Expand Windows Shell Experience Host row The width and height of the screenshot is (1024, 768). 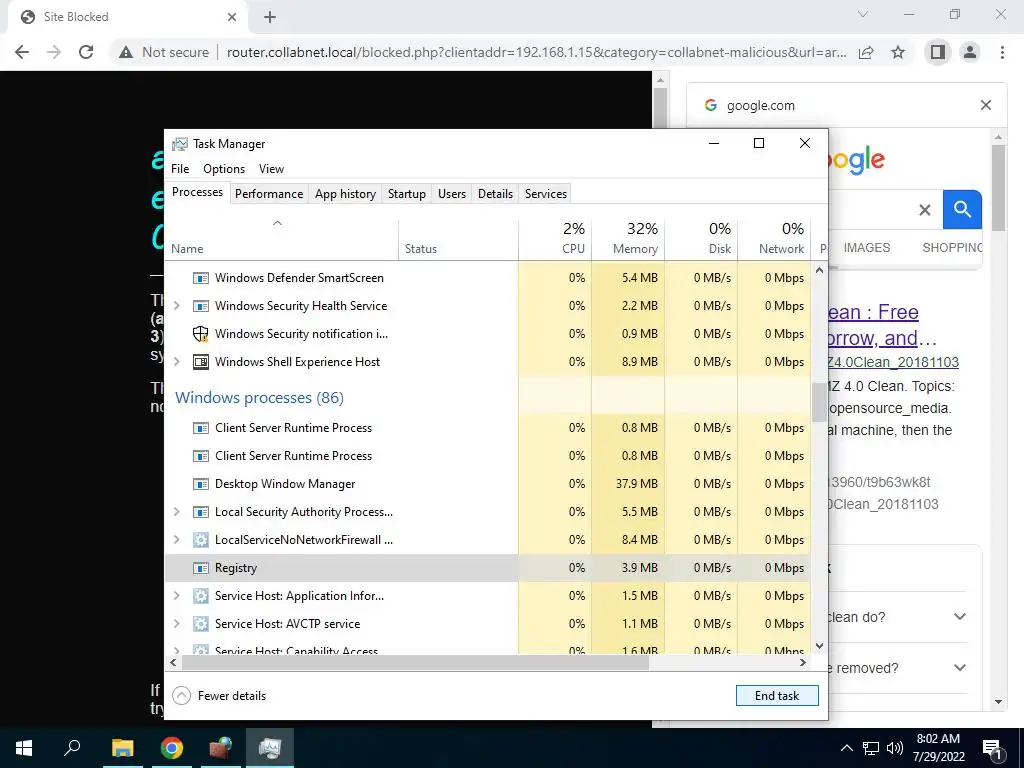click(176, 361)
